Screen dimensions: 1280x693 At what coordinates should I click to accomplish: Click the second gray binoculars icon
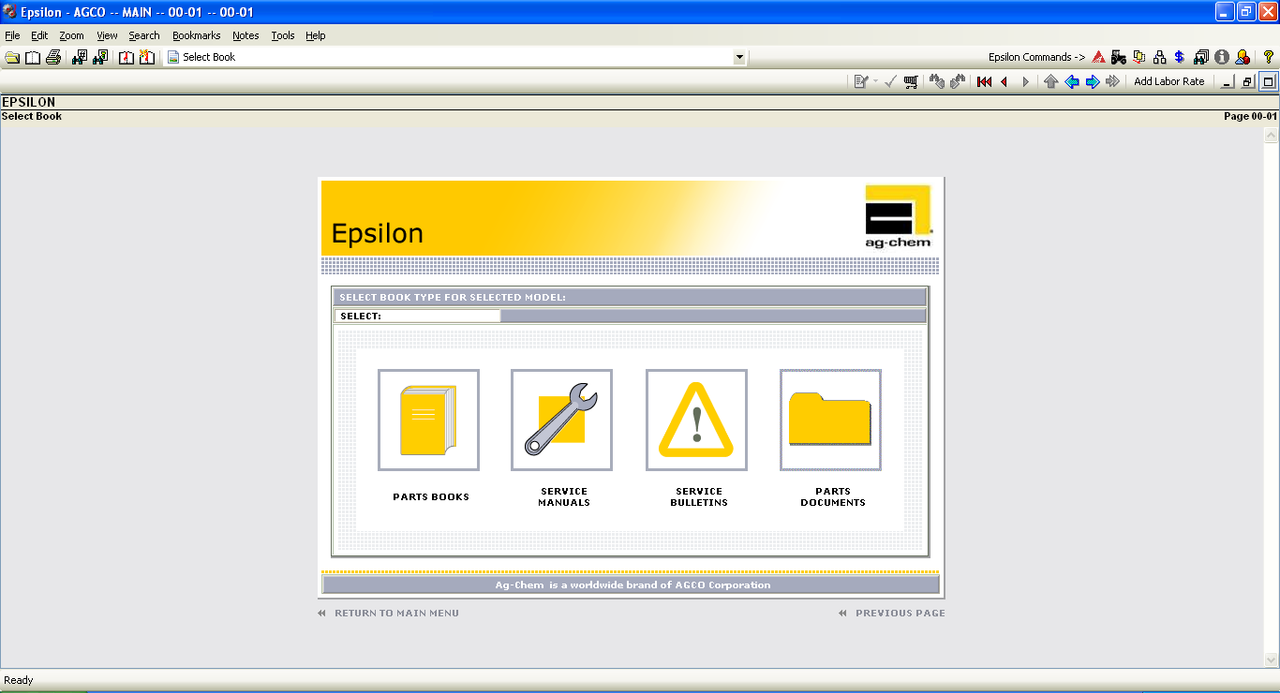(958, 82)
